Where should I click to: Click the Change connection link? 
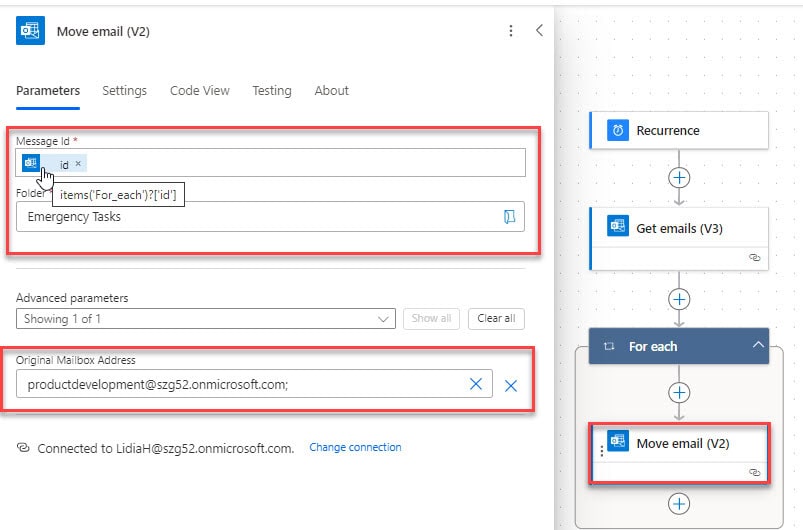coord(355,448)
